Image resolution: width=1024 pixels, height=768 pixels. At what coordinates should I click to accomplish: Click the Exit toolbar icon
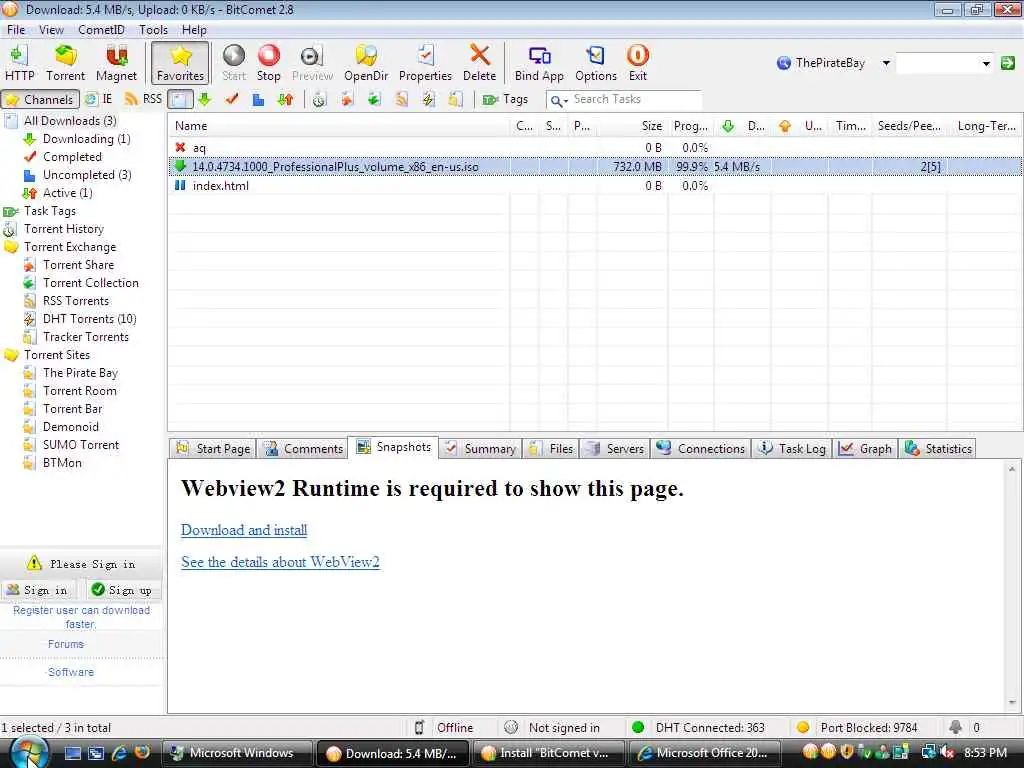pos(637,63)
